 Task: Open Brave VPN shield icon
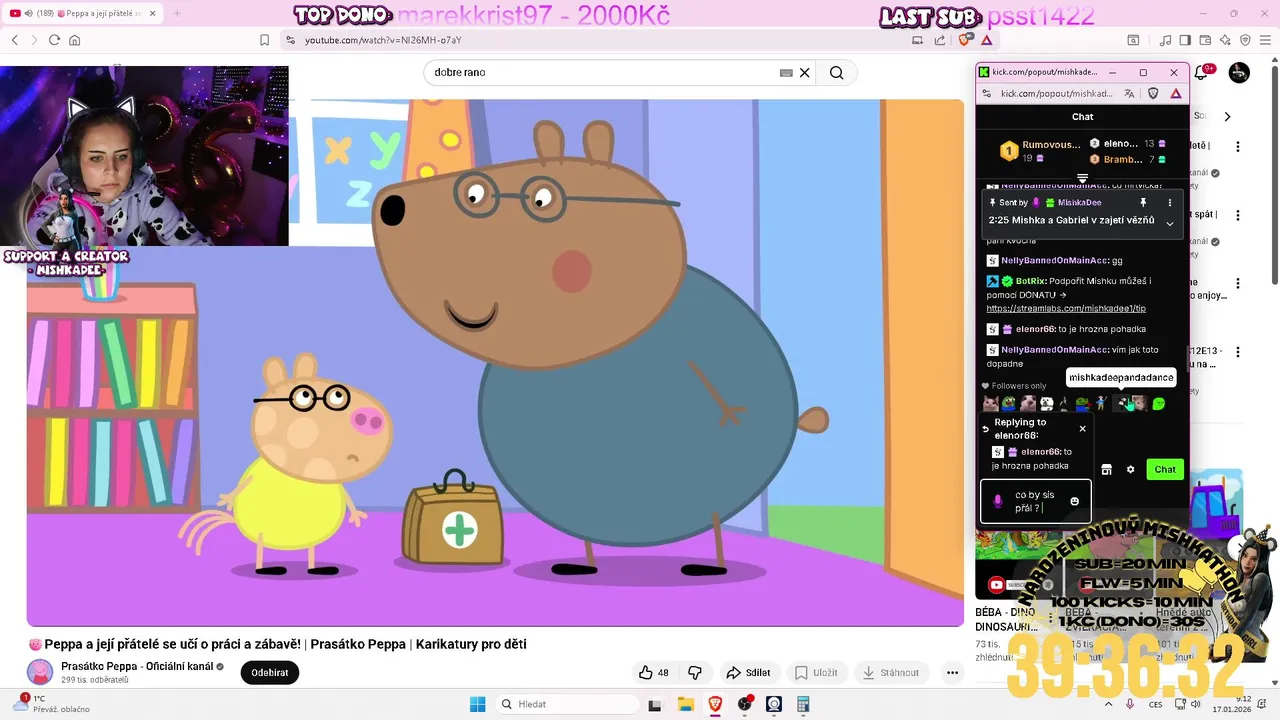(x=1245, y=40)
